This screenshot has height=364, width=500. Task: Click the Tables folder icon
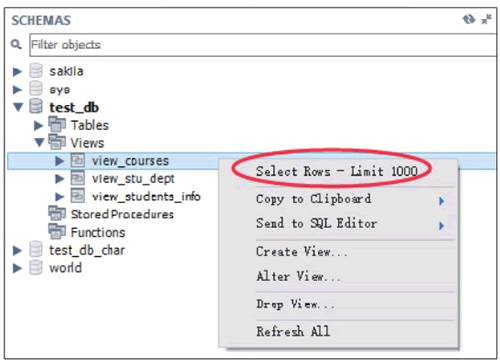point(57,124)
